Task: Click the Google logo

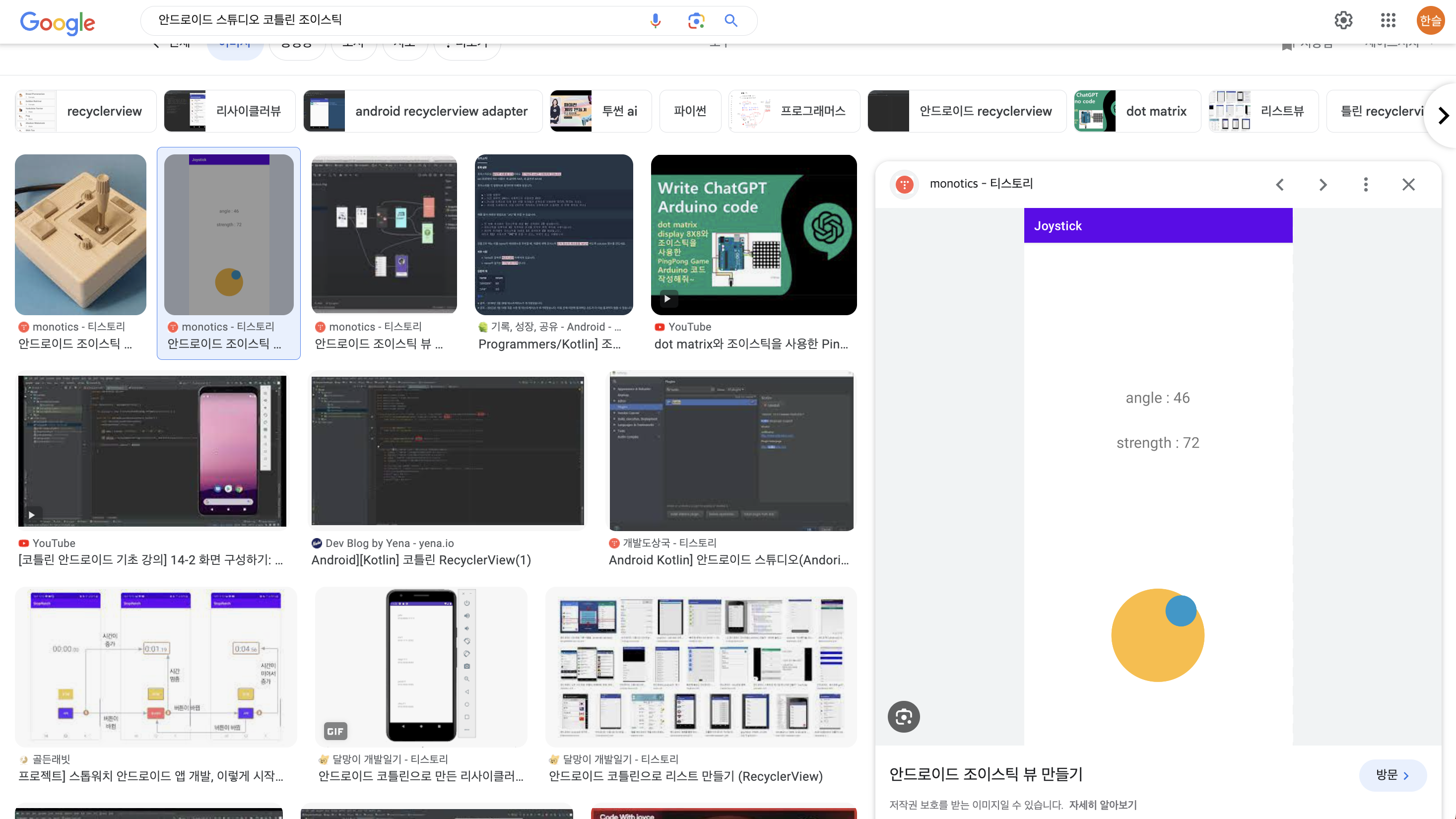Action: tap(58, 23)
